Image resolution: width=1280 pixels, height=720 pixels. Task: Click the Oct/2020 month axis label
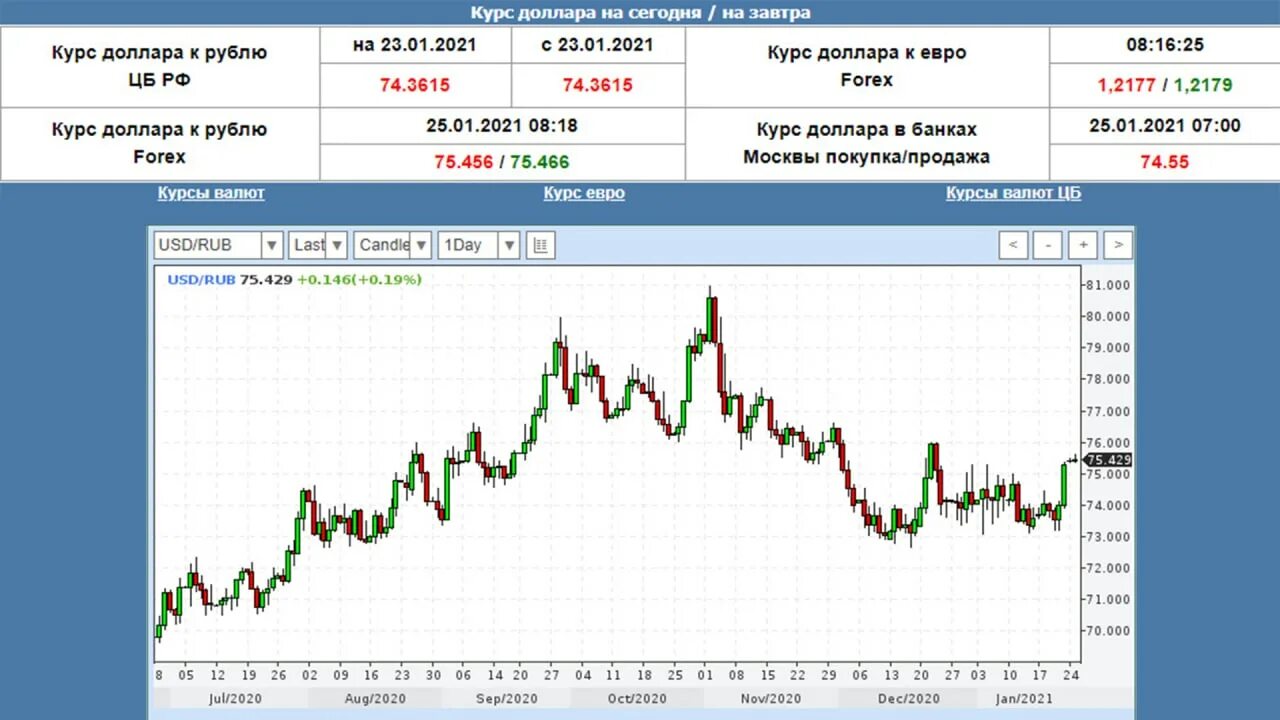click(x=636, y=699)
